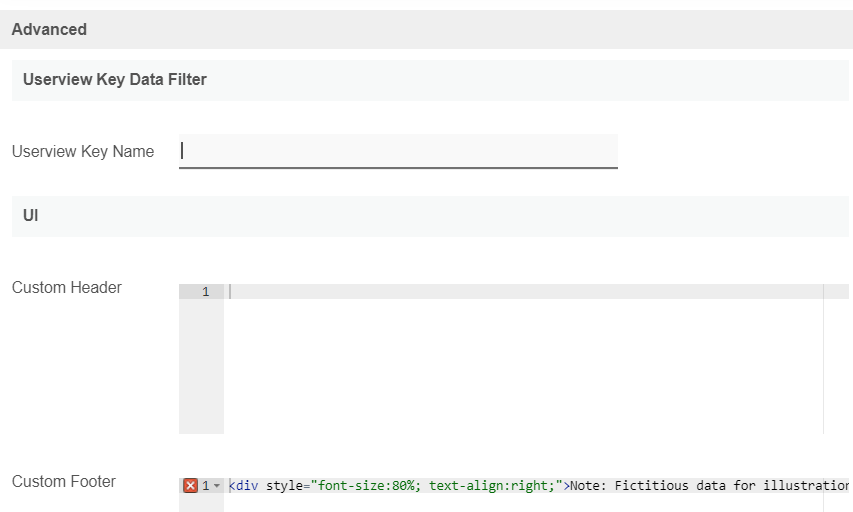Click the UI section heading

31,216
